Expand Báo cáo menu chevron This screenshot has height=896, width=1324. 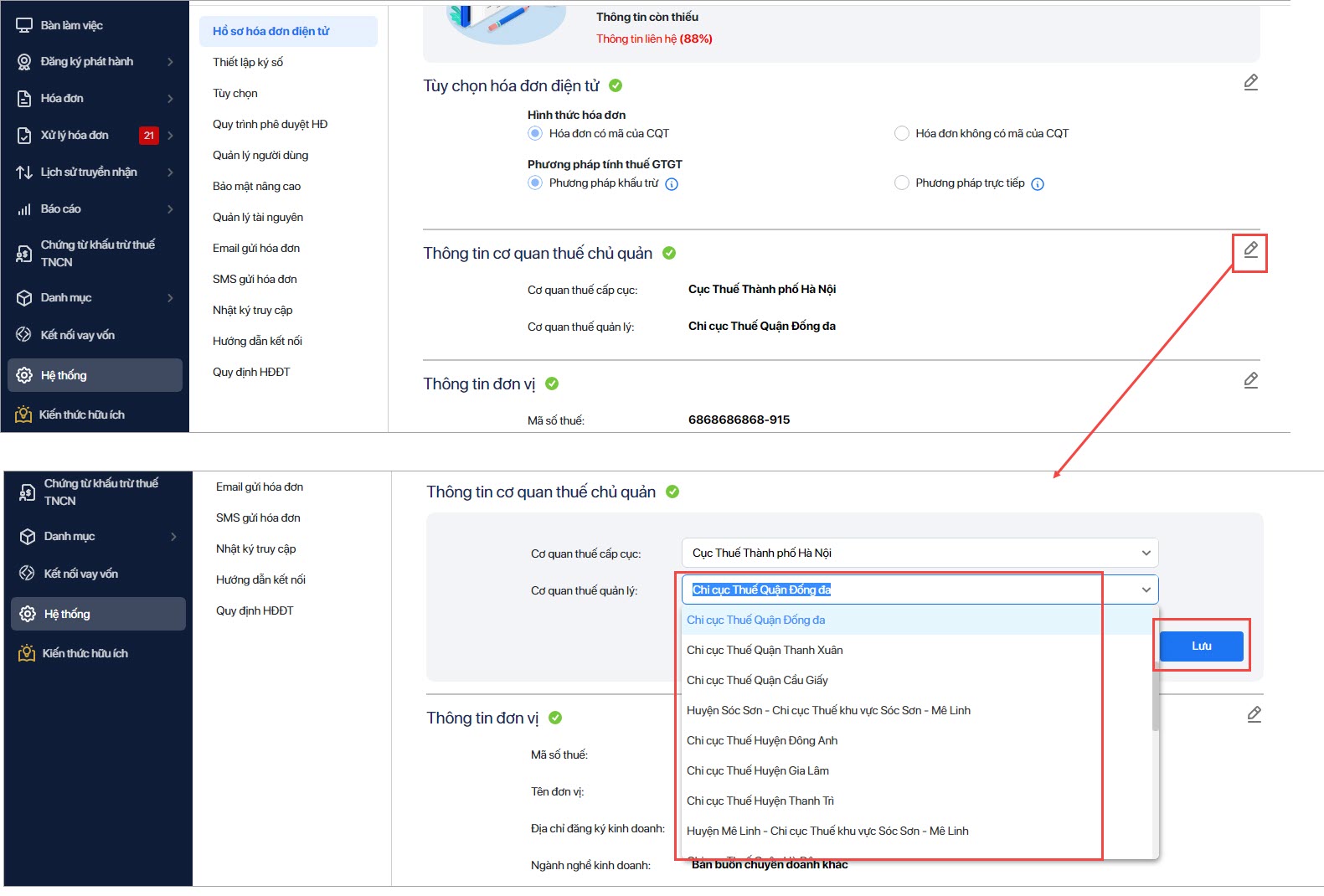[x=170, y=209]
